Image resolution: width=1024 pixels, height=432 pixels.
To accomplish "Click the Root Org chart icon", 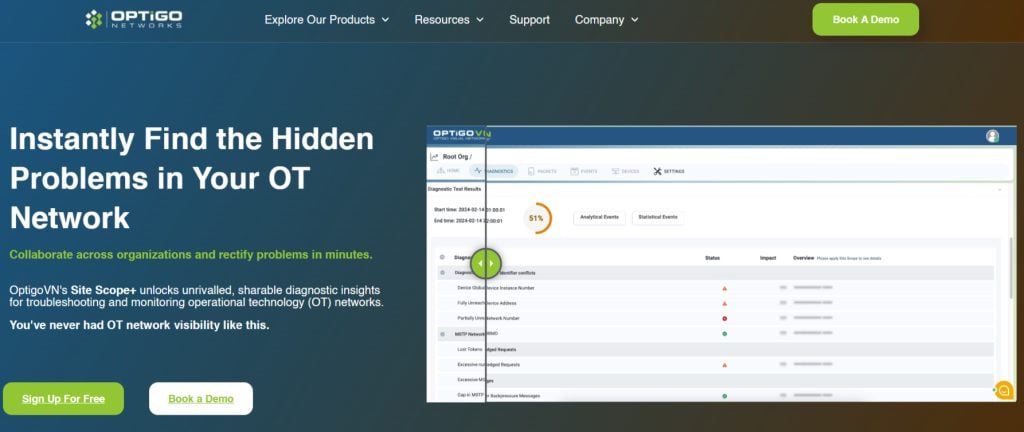I will (x=434, y=157).
